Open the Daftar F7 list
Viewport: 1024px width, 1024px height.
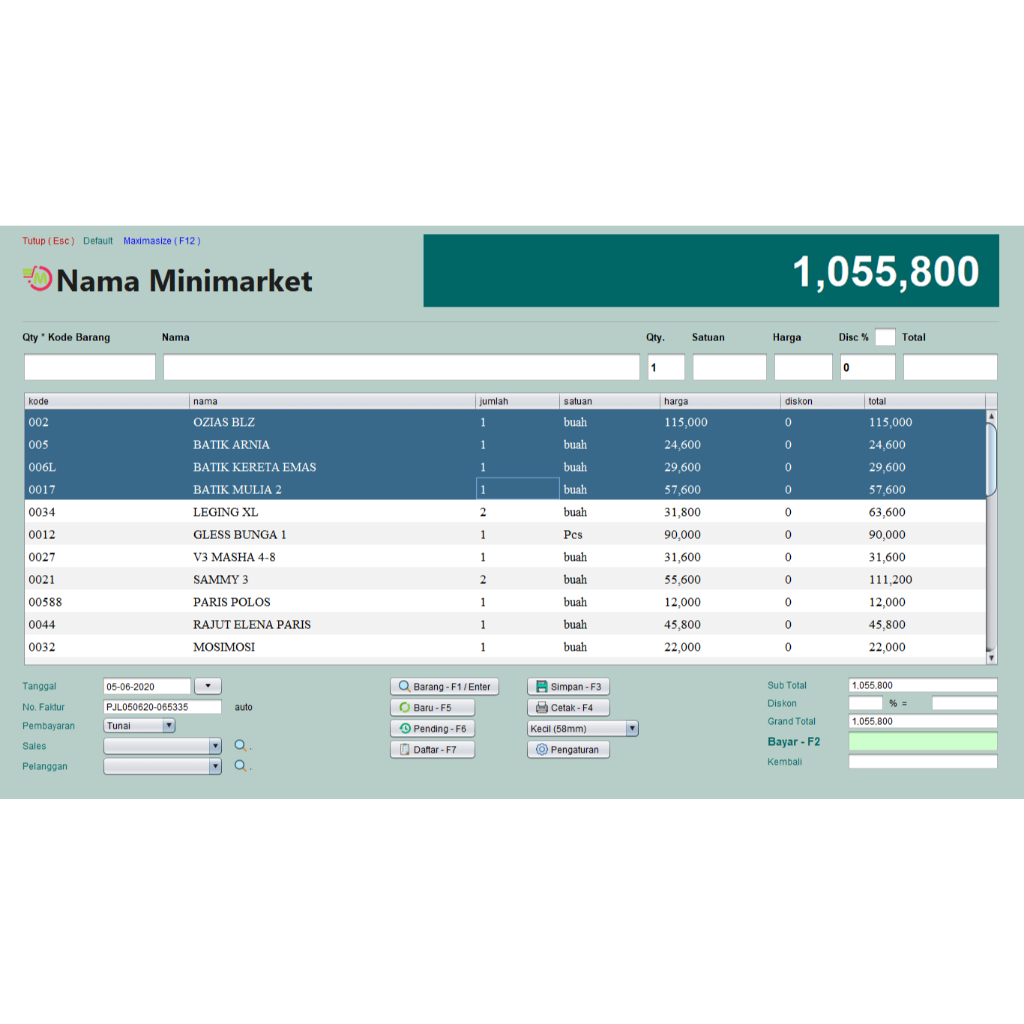point(431,750)
